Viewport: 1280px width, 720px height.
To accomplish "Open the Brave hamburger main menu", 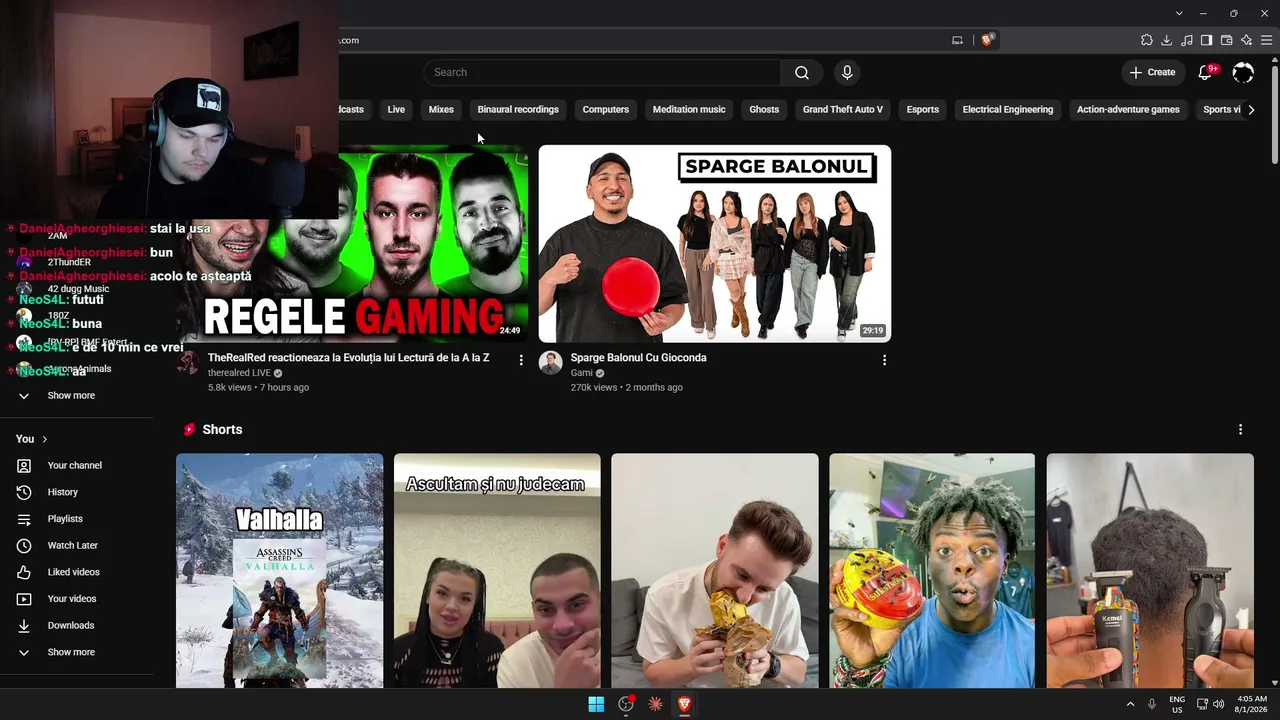I will point(1267,40).
